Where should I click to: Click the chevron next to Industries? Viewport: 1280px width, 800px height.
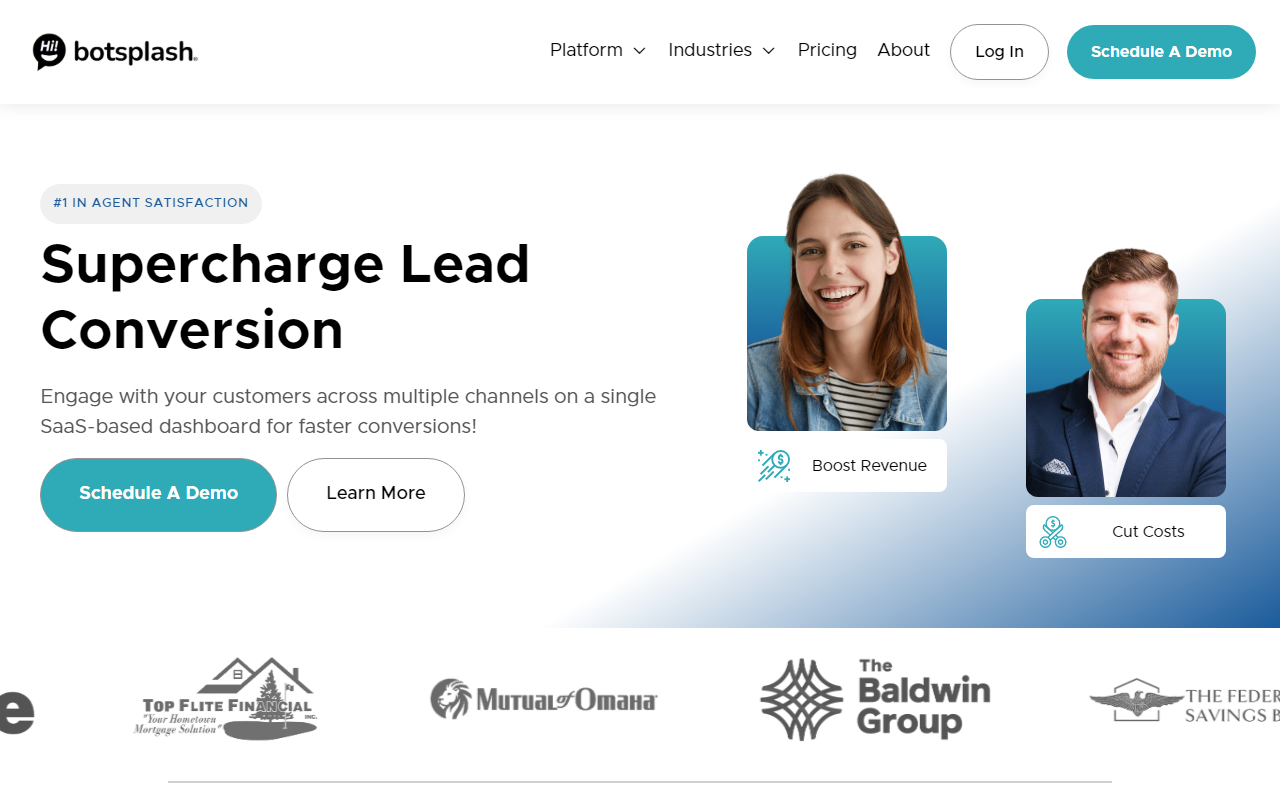pyautogui.click(x=768, y=51)
